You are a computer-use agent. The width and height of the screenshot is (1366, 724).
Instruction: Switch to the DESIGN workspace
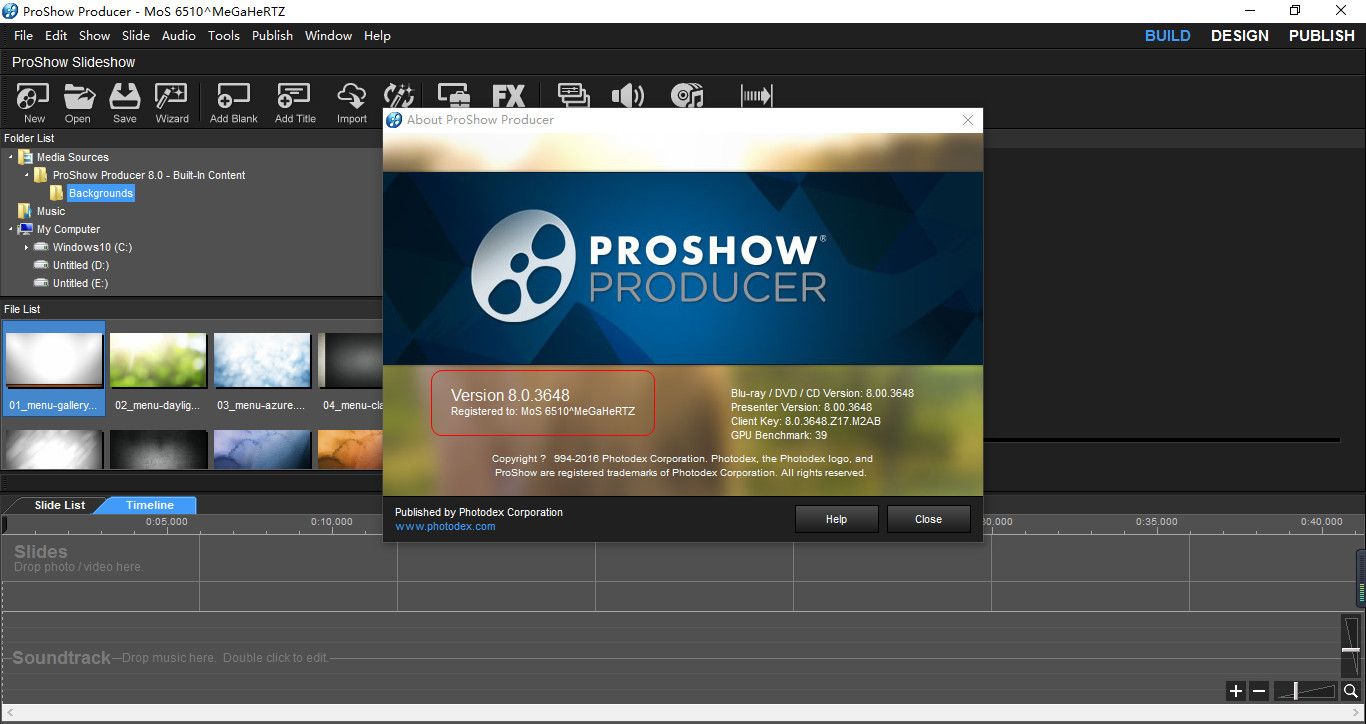pos(1239,35)
